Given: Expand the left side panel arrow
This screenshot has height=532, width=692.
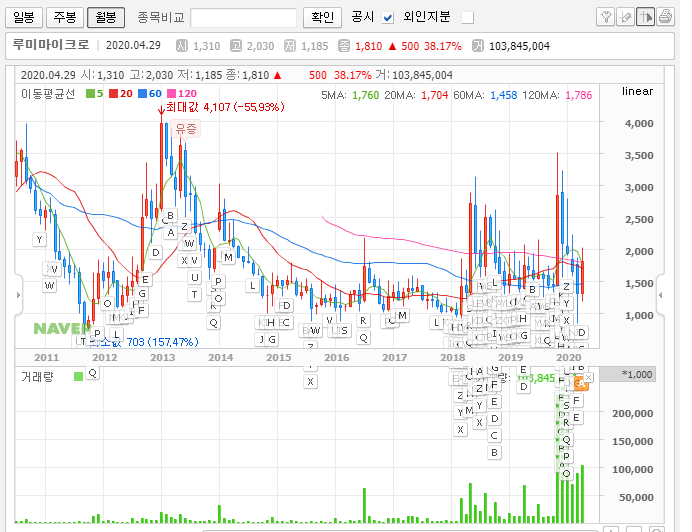Looking at the screenshot, I should click(x=18, y=295).
